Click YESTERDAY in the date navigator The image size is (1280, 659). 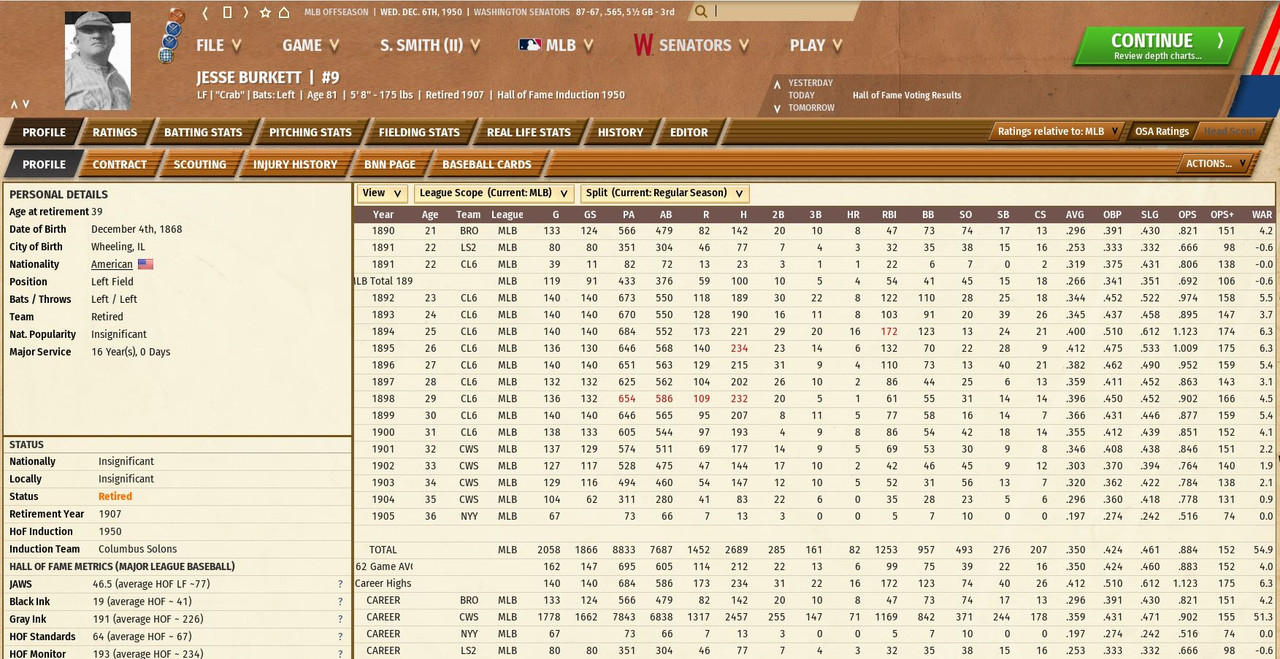coord(810,83)
